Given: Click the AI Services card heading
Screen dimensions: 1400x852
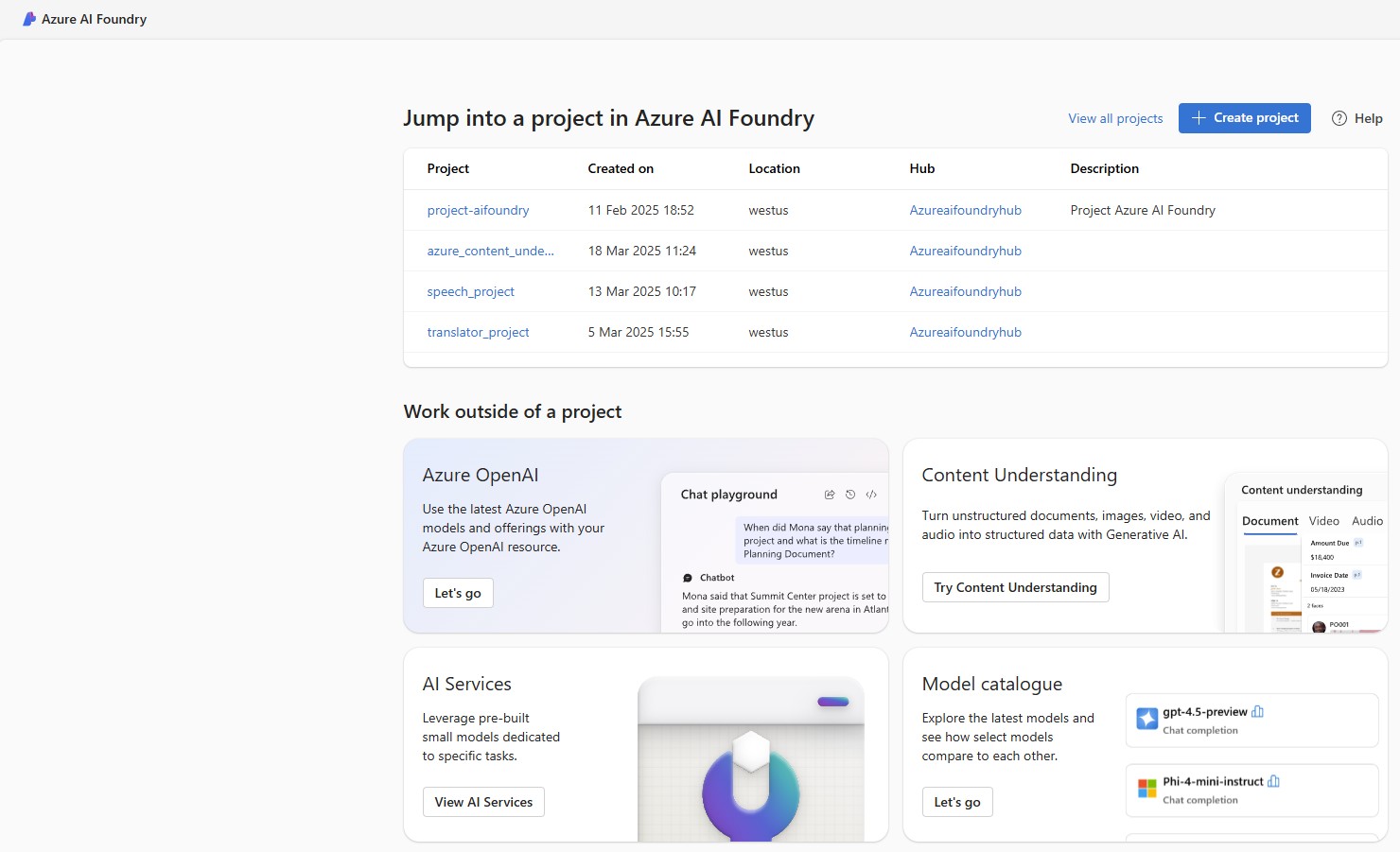Looking at the screenshot, I should (467, 684).
